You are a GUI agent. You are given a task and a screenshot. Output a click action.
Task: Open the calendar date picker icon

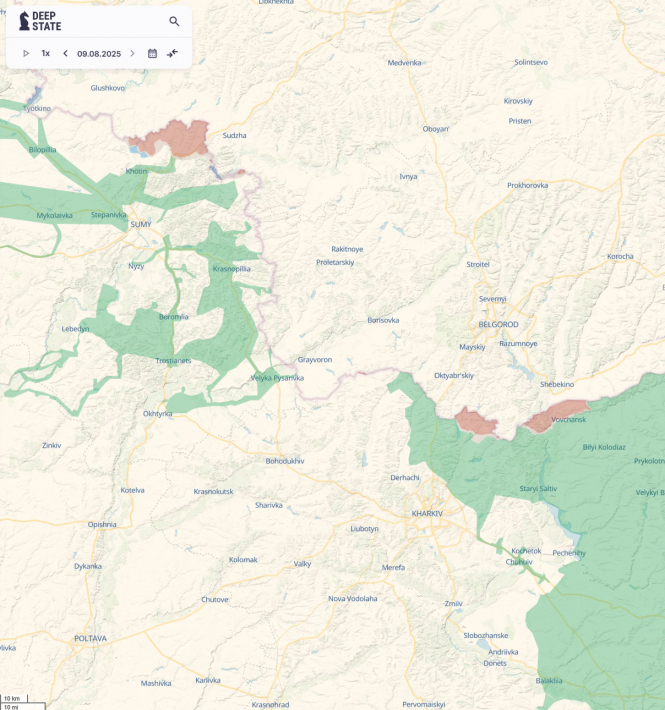(153, 53)
